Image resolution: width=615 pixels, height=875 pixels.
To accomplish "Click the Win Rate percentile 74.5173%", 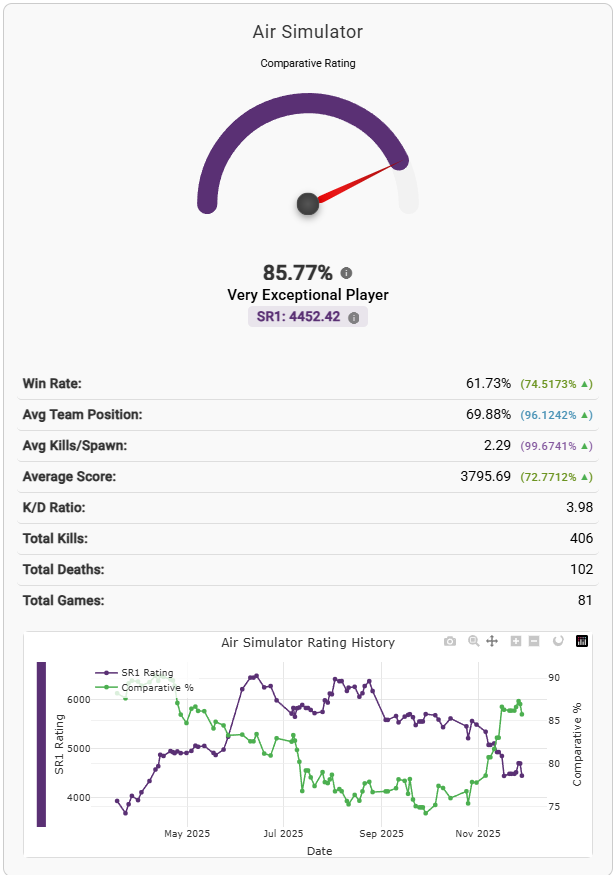I will click(556, 384).
